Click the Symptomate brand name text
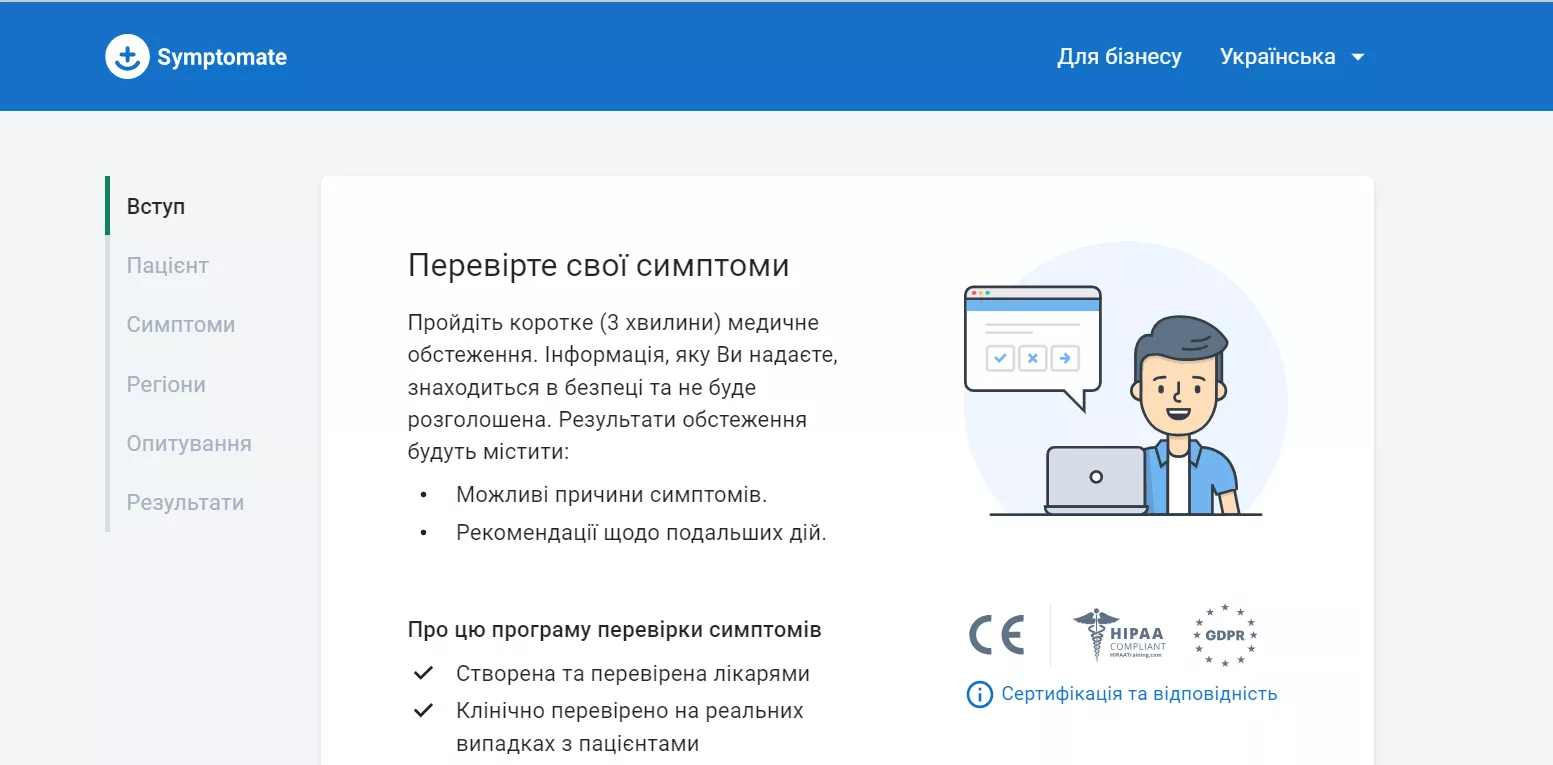Screen dimensions: 1553x765 click(222, 58)
